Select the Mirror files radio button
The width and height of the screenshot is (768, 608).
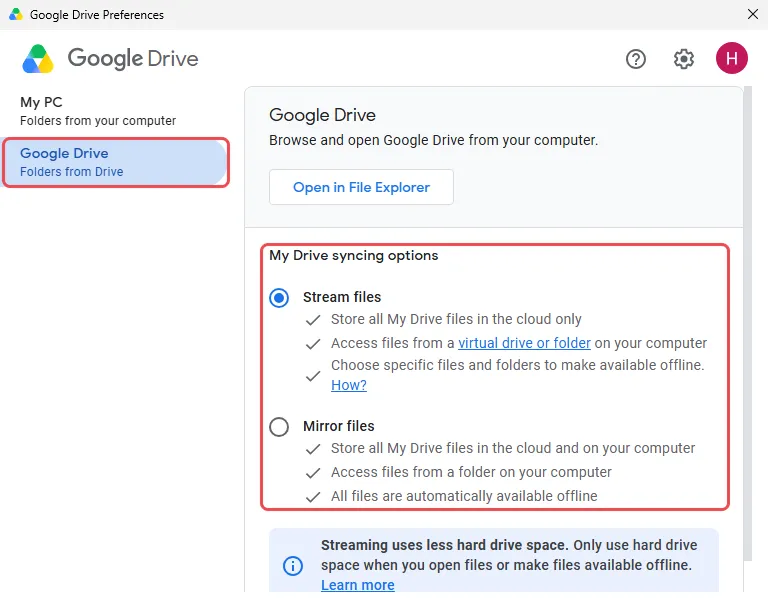(x=279, y=426)
